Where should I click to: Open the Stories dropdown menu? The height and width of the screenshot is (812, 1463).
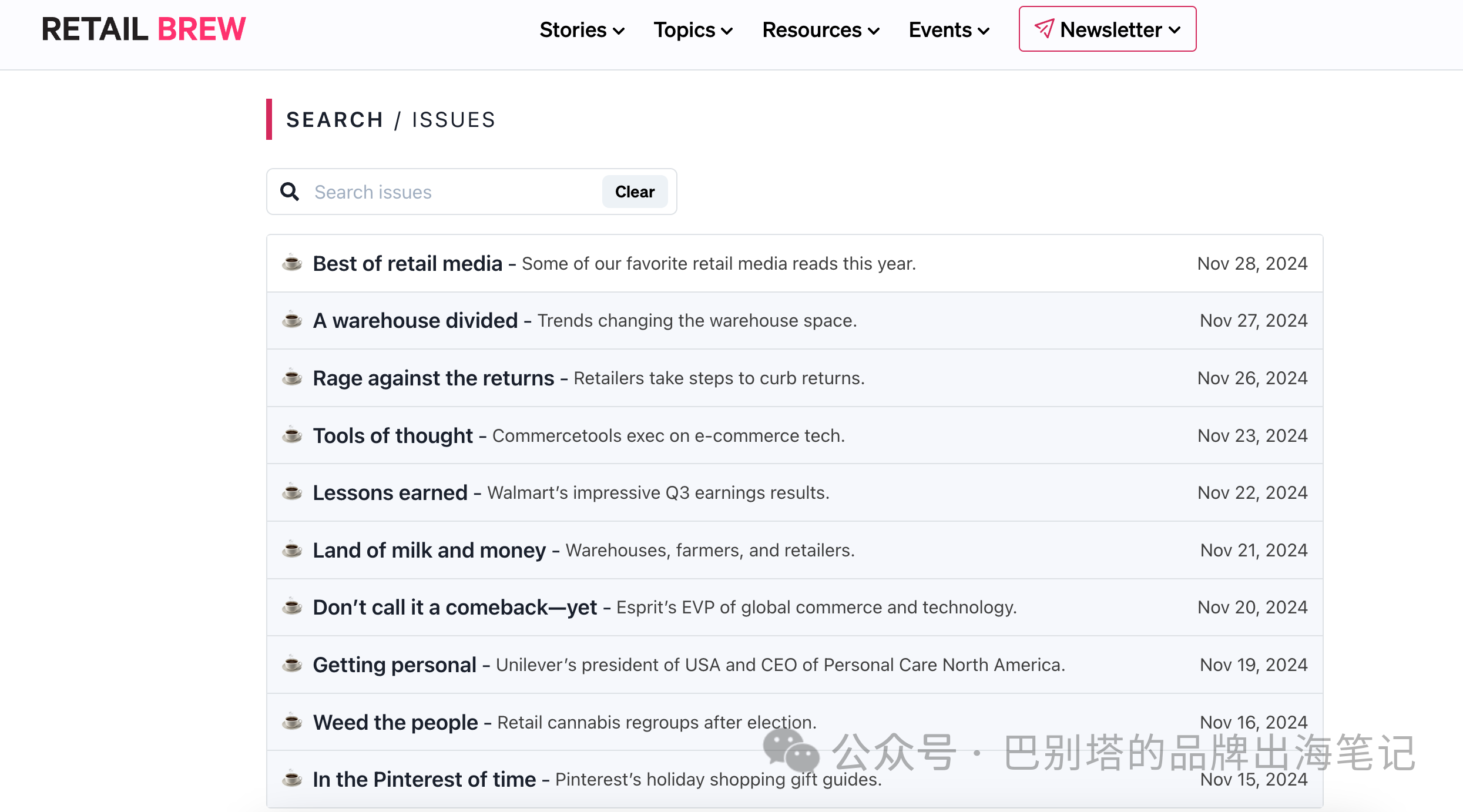coord(582,30)
